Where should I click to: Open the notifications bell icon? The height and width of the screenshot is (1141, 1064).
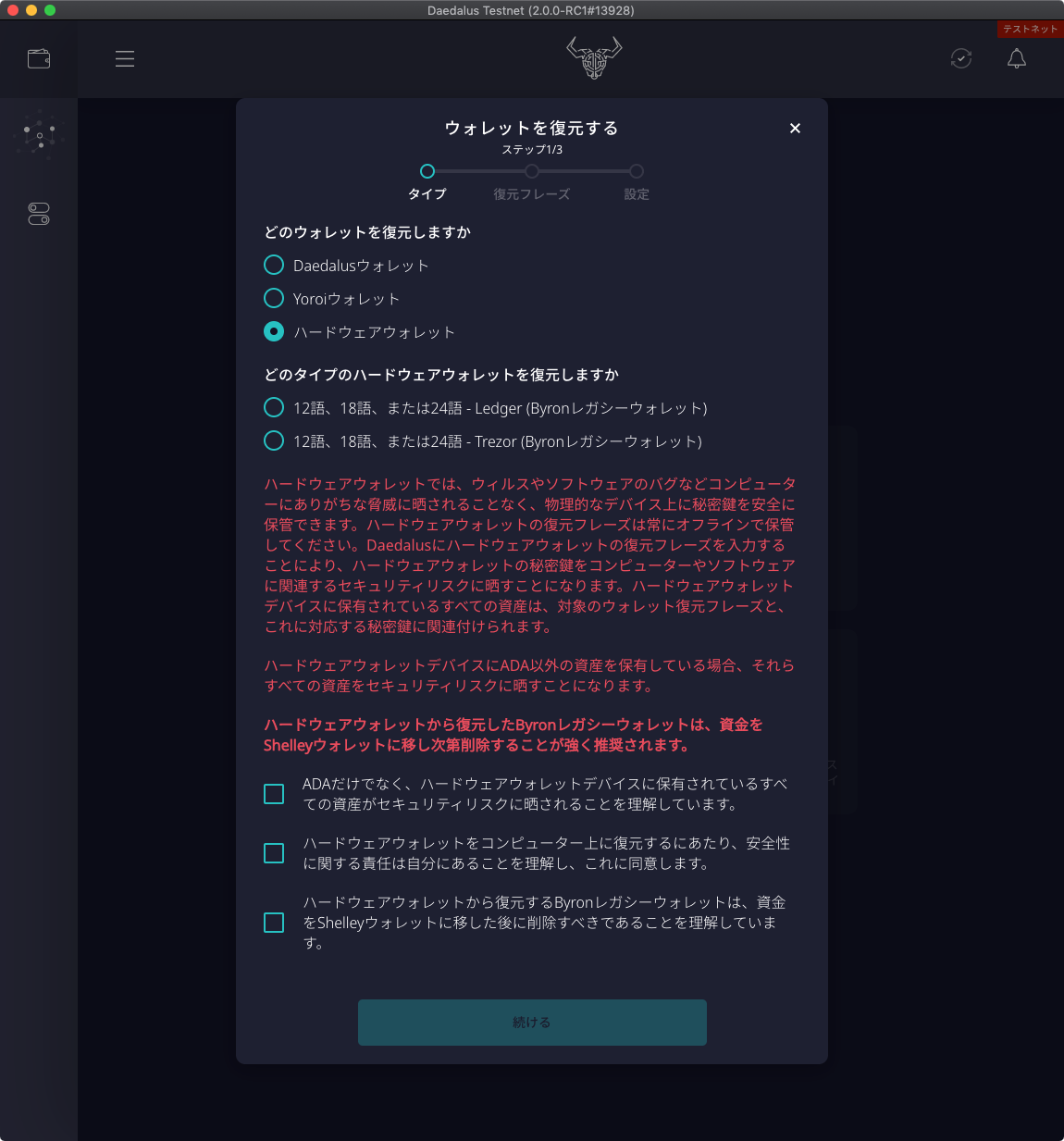1017,59
